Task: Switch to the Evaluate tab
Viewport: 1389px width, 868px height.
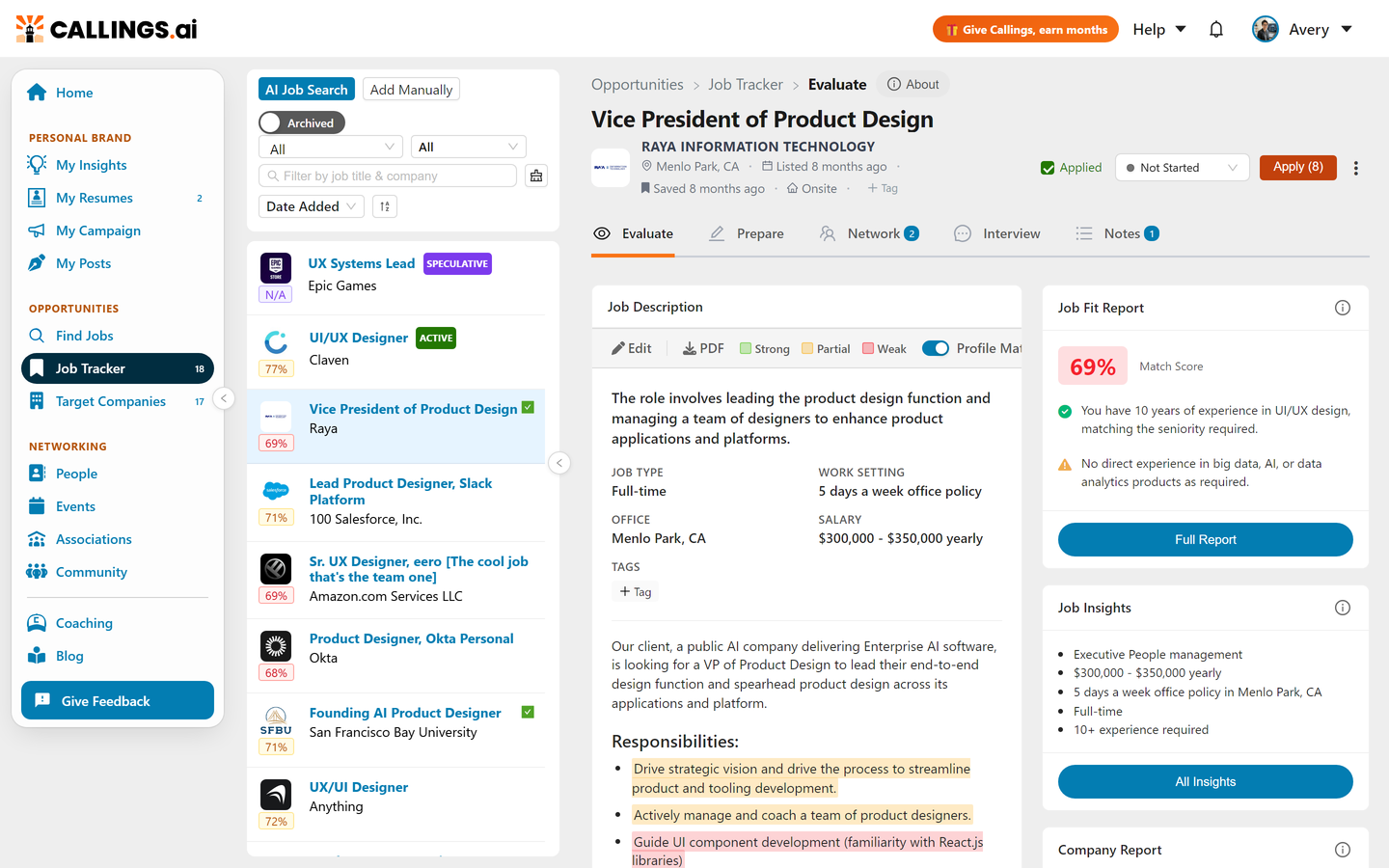Action: coord(633,233)
